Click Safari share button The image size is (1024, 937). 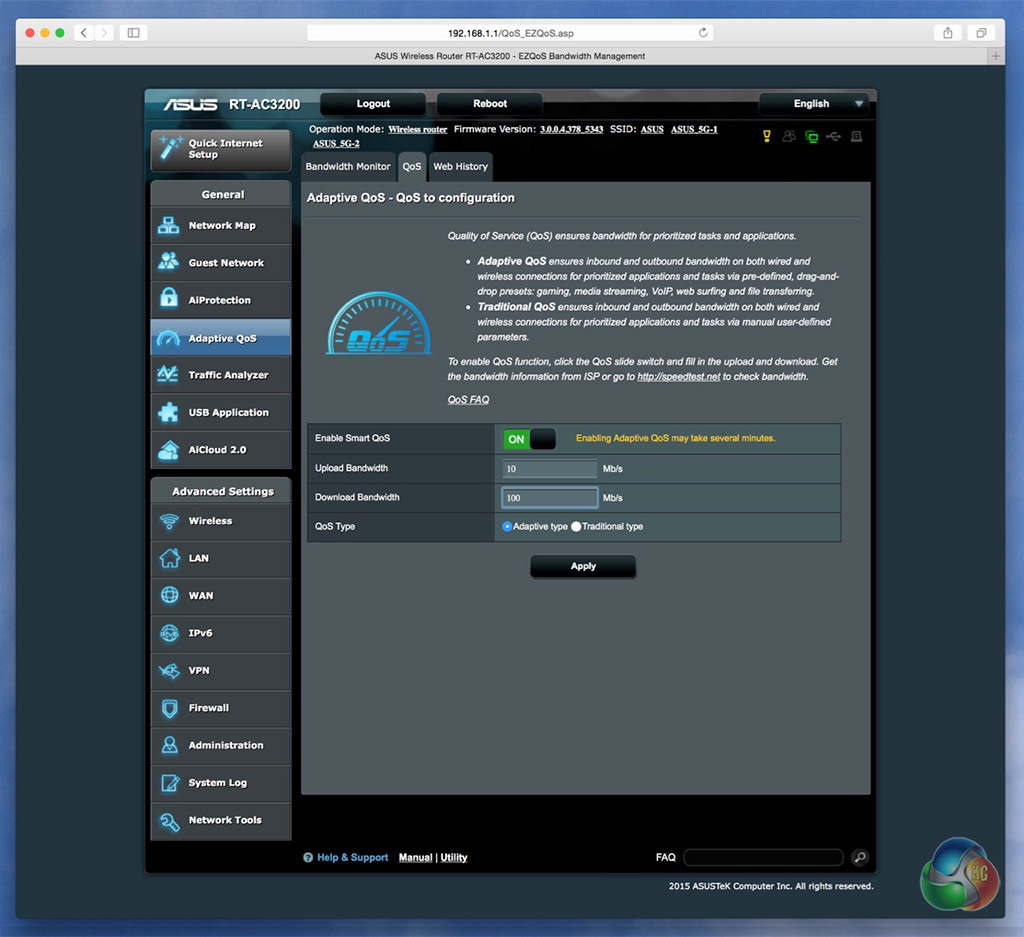(x=948, y=33)
